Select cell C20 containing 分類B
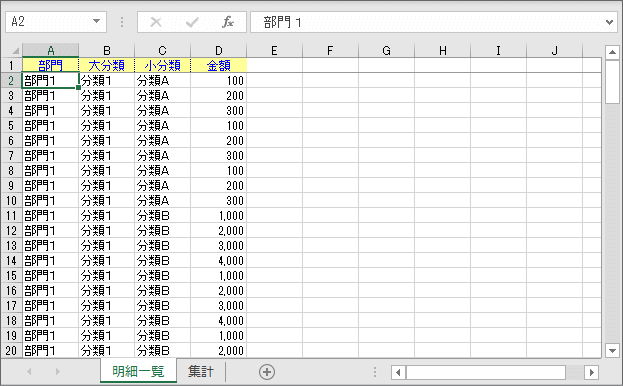The width and height of the screenshot is (623, 386). pyautogui.click(x=163, y=351)
